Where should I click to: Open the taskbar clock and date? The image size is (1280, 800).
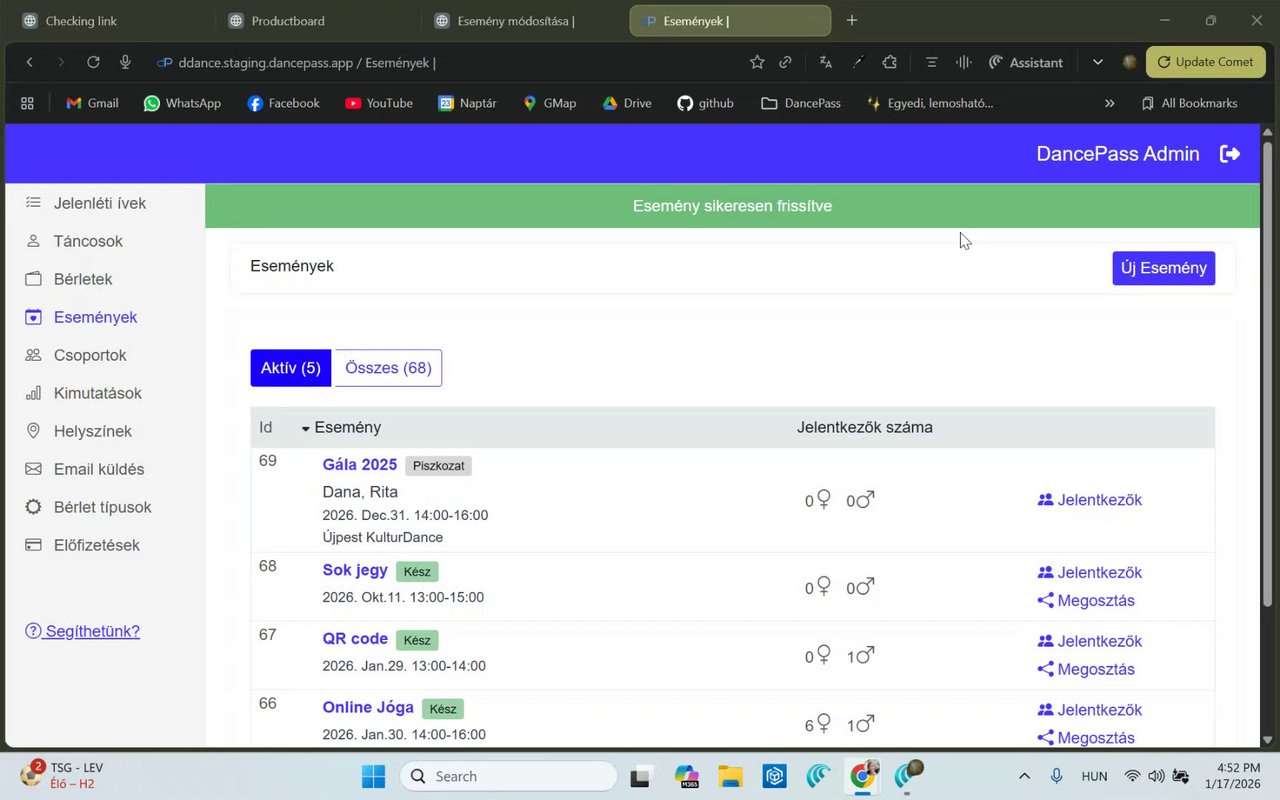pos(1232,776)
